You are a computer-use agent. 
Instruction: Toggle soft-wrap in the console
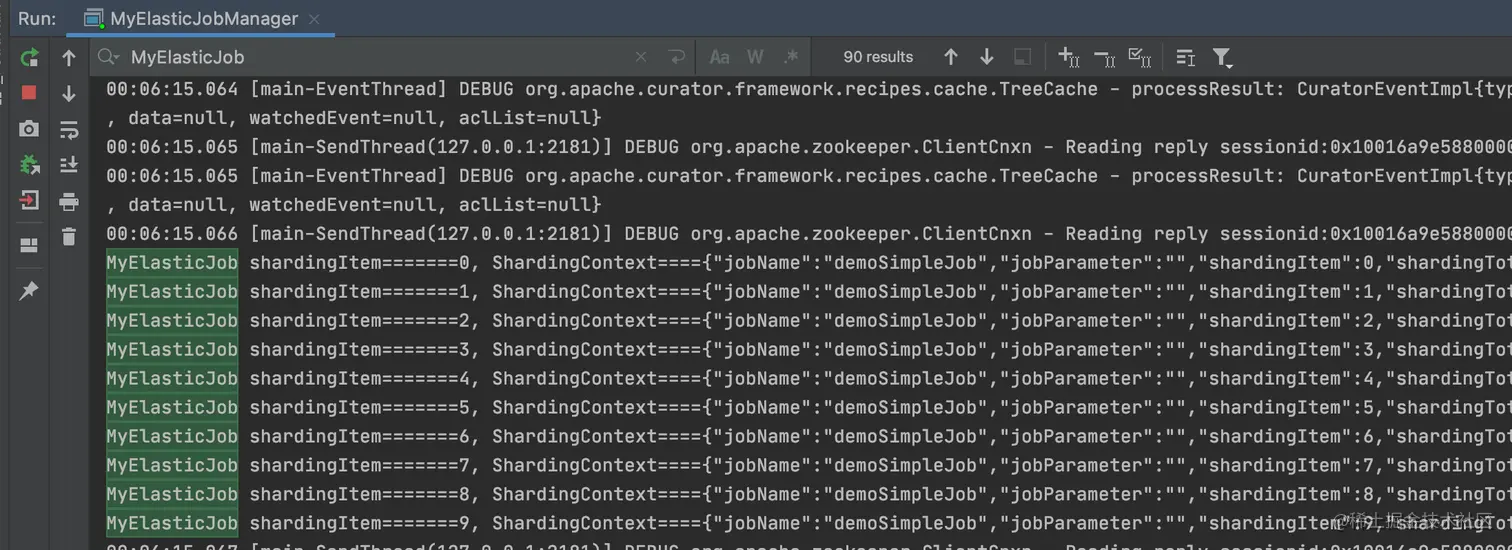click(69, 129)
